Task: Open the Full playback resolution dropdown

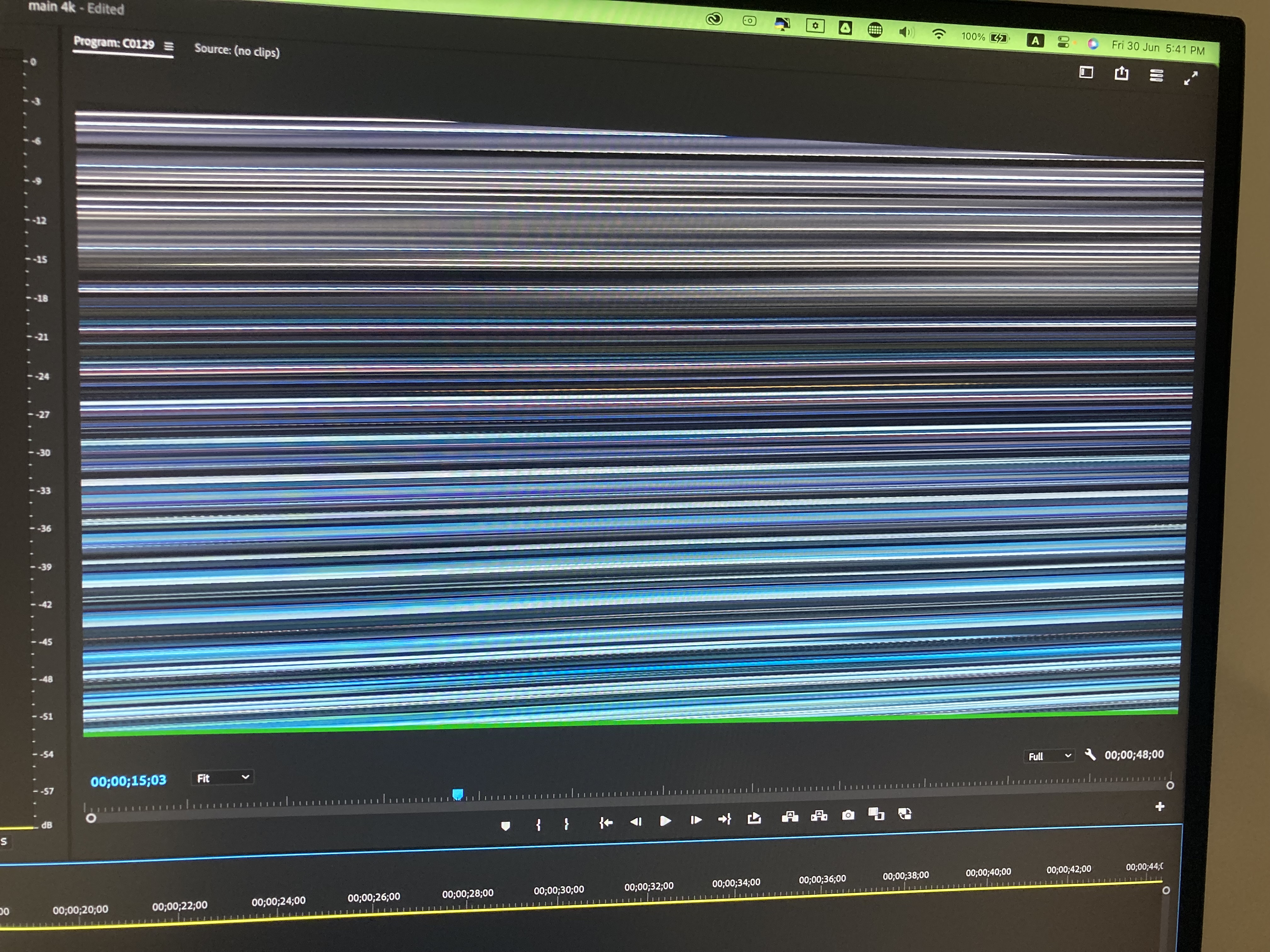Action: point(1050,756)
